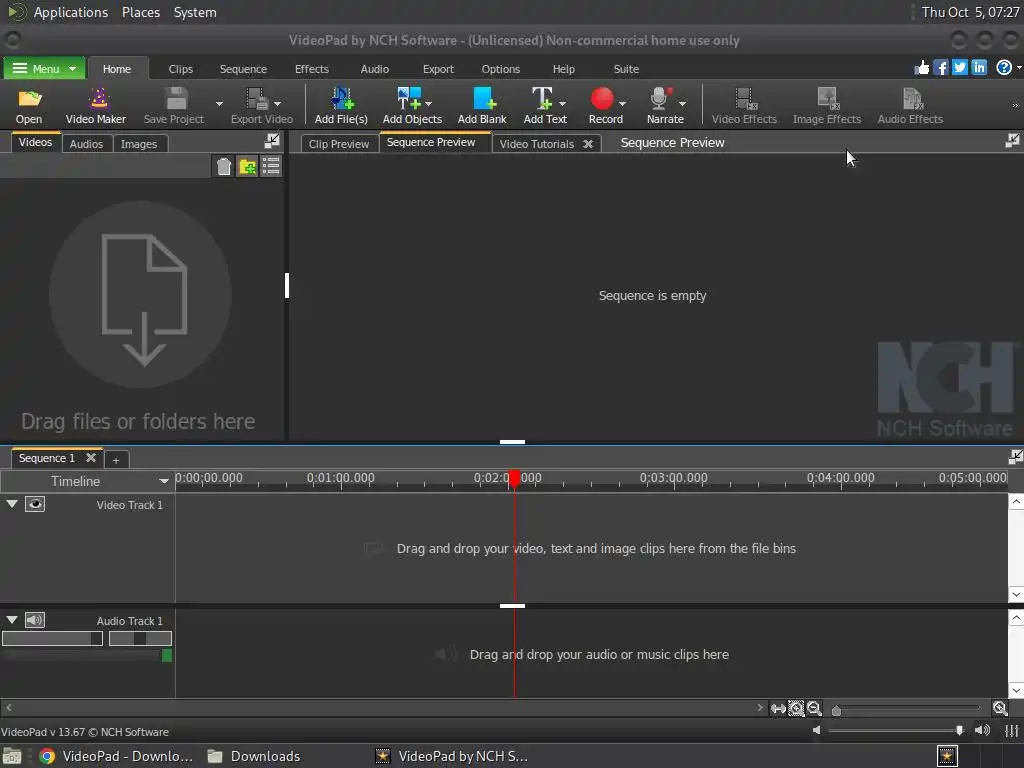The width and height of the screenshot is (1024, 768).
Task: Click the list view icon in bin
Action: pyautogui.click(x=271, y=166)
